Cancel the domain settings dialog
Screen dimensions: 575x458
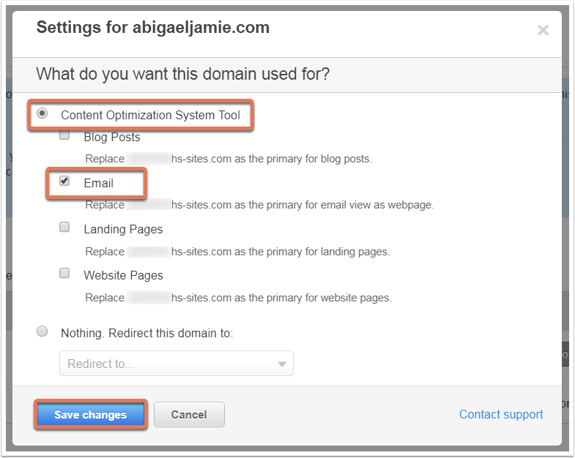click(x=189, y=414)
